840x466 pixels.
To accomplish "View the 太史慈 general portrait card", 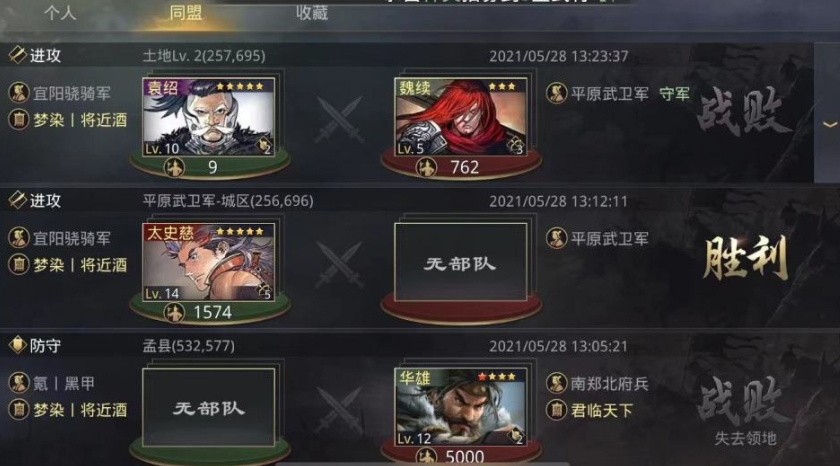I will click(x=208, y=262).
